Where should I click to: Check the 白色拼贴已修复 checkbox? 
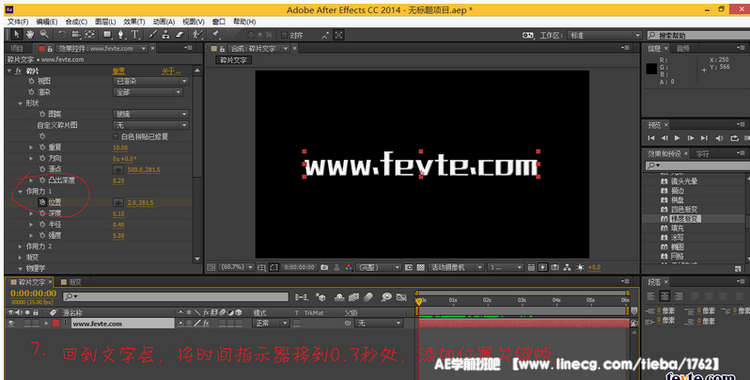[x=115, y=136]
